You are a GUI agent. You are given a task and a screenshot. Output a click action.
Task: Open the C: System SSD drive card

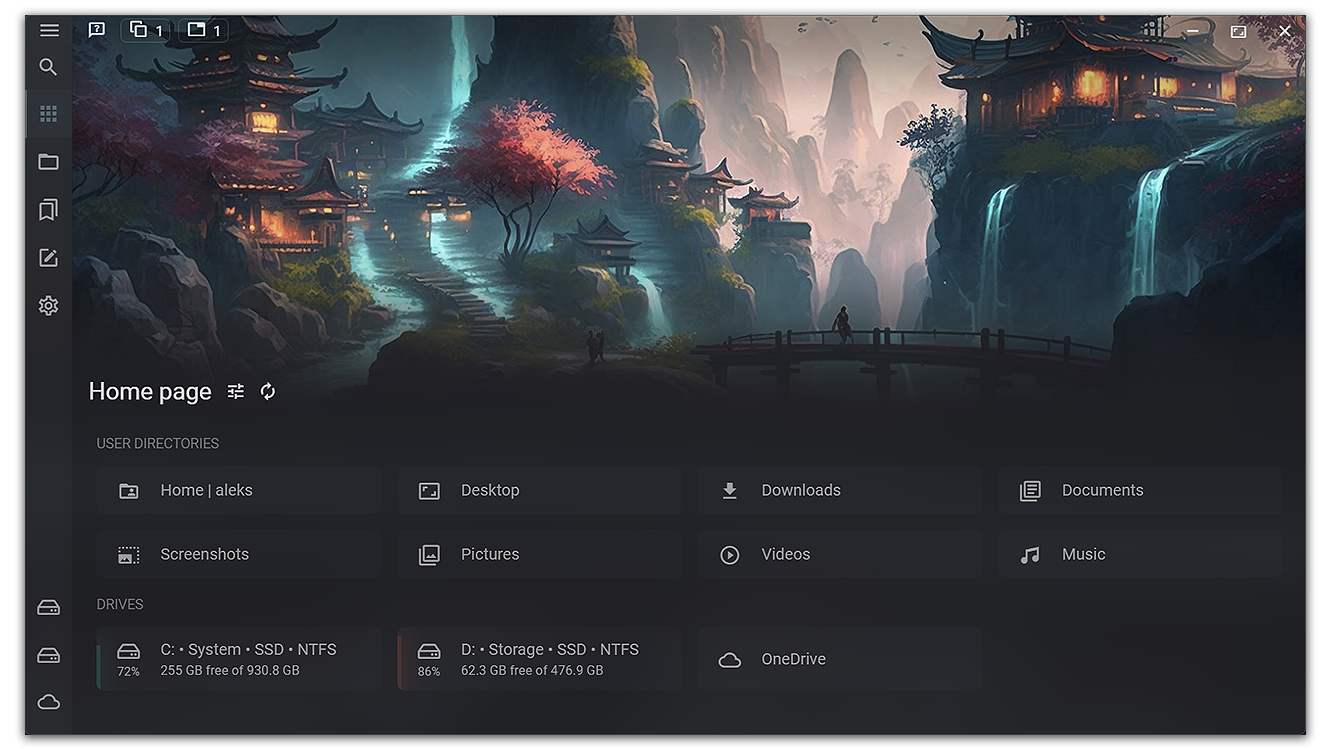pos(238,659)
